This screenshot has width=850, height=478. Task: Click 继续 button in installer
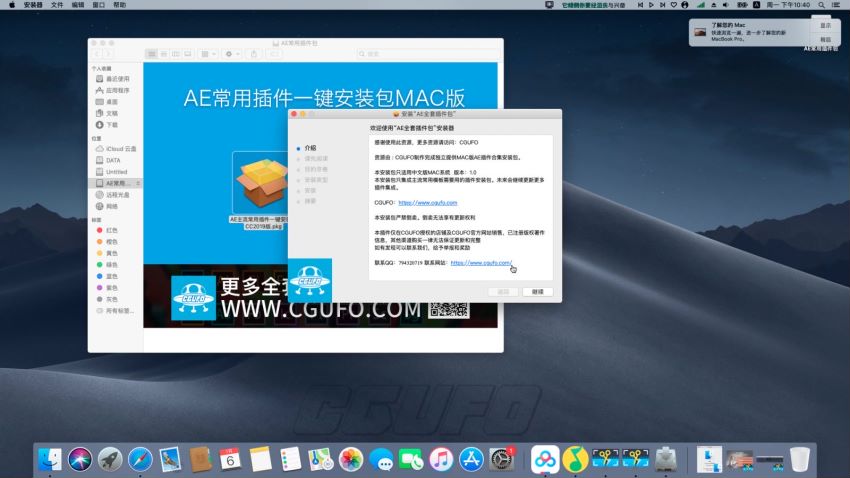[x=538, y=292]
